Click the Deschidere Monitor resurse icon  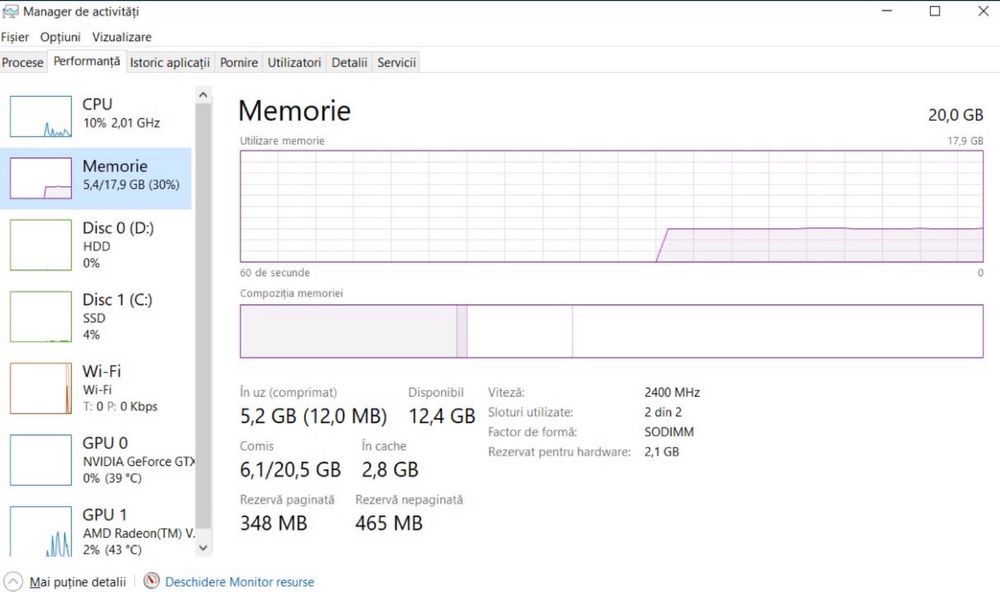[x=152, y=581]
